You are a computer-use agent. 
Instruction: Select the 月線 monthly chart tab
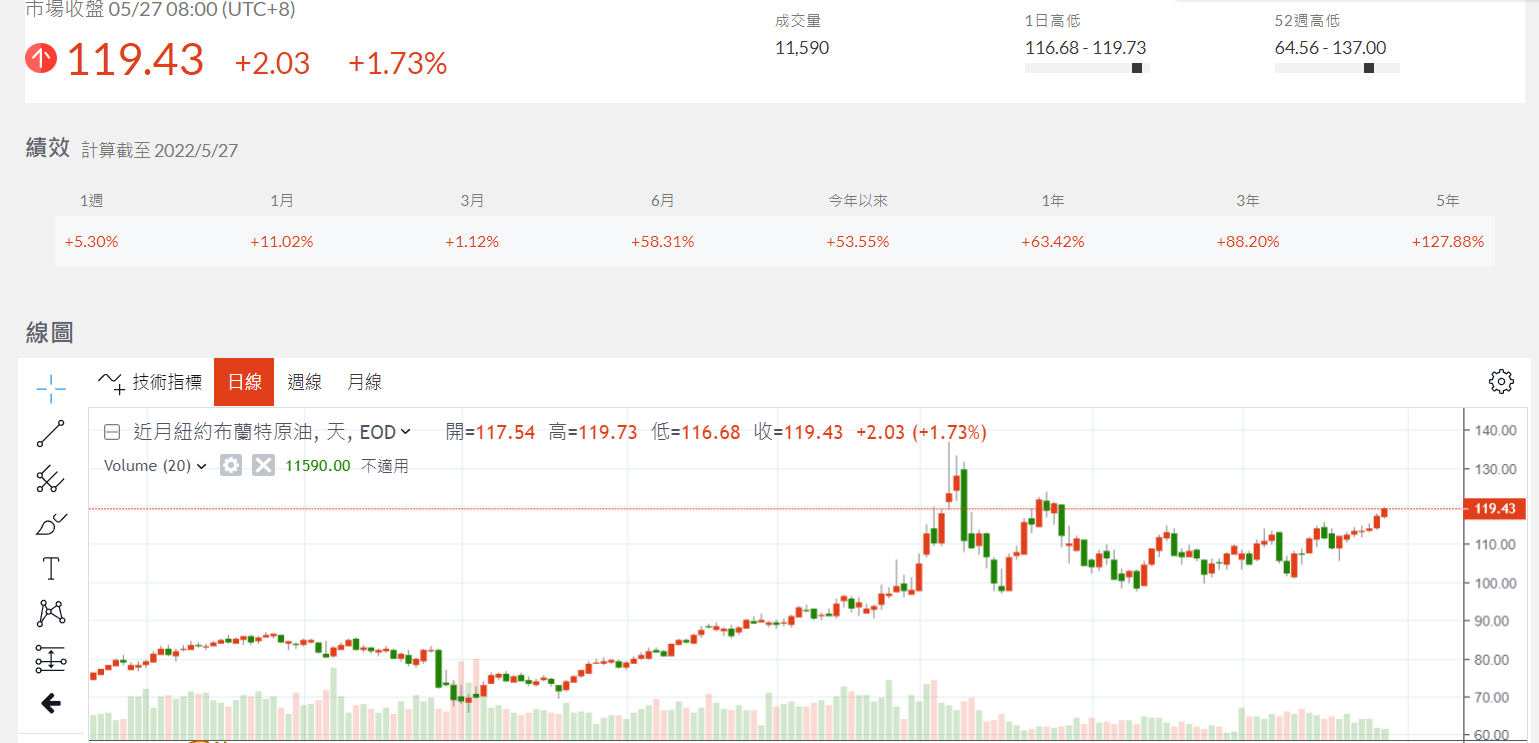click(364, 382)
